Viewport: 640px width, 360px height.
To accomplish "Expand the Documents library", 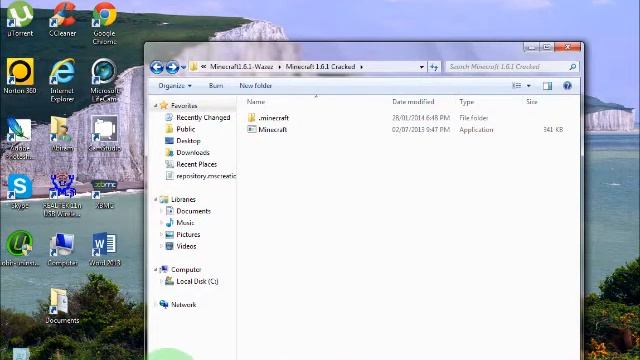I will point(161,211).
